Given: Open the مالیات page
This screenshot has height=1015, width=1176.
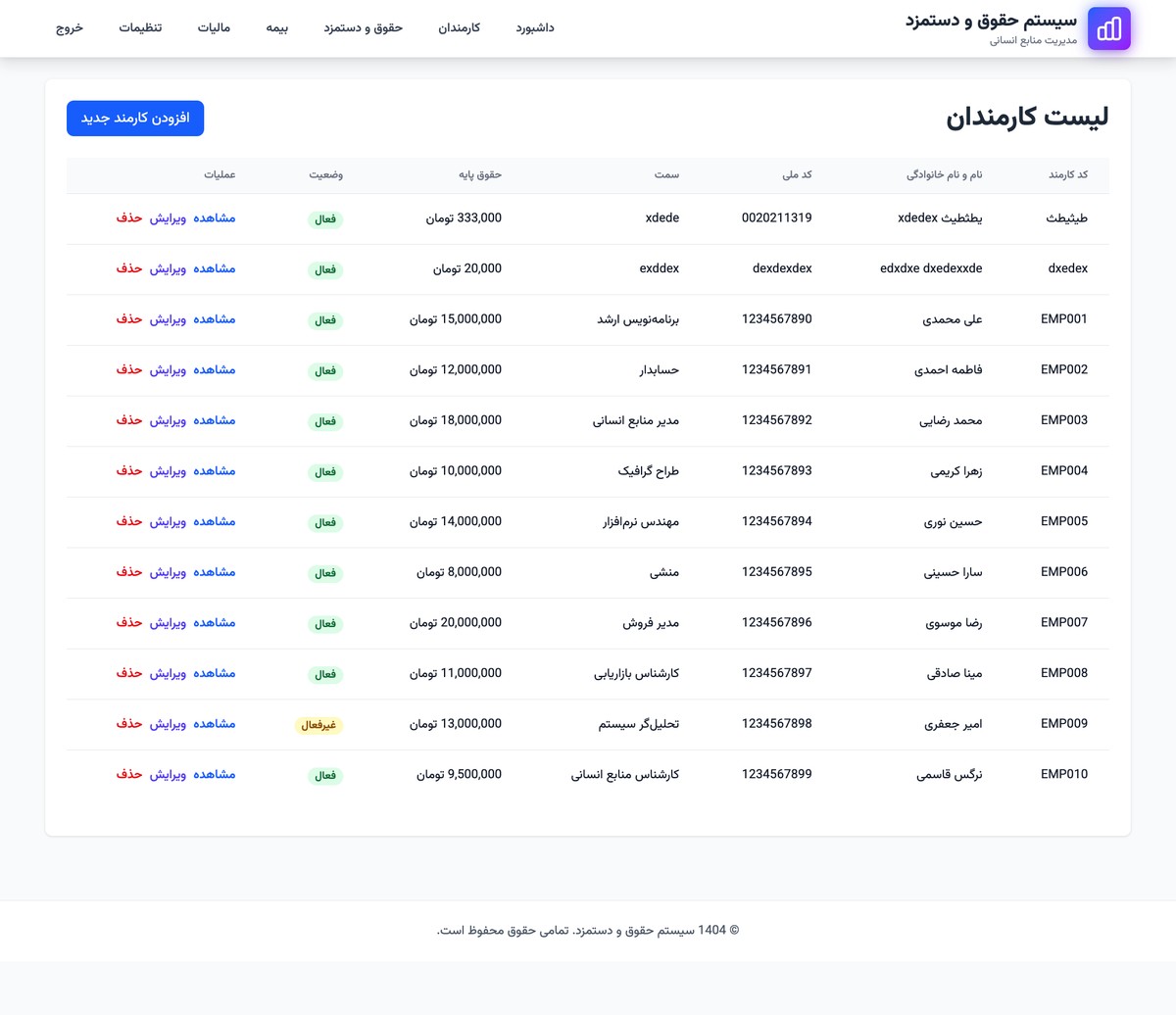Looking at the screenshot, I should [x=214, y=27].
